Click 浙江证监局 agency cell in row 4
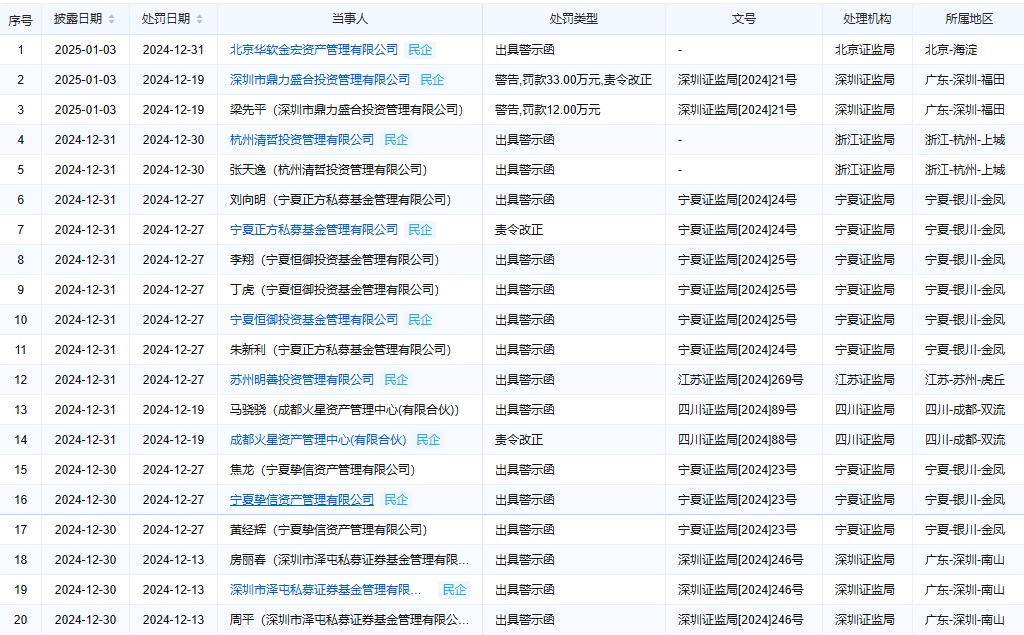The width and height of the screenshot is (1024, 635). coord(867,140)
